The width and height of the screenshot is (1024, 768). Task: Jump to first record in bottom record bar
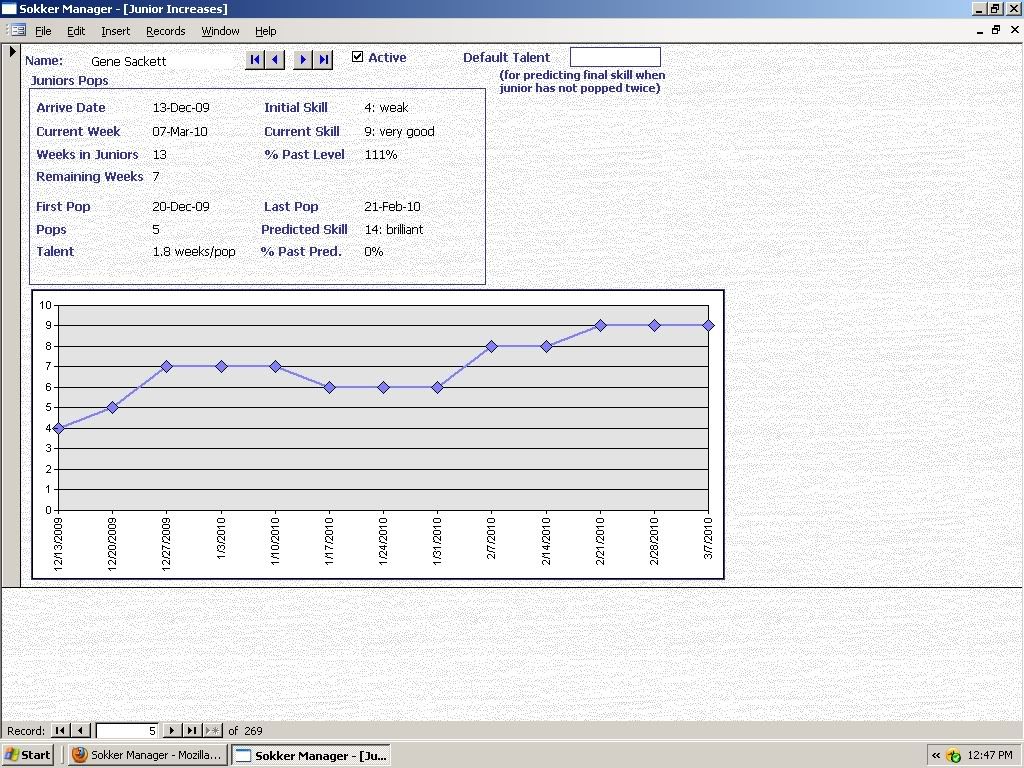click(60, 731)
